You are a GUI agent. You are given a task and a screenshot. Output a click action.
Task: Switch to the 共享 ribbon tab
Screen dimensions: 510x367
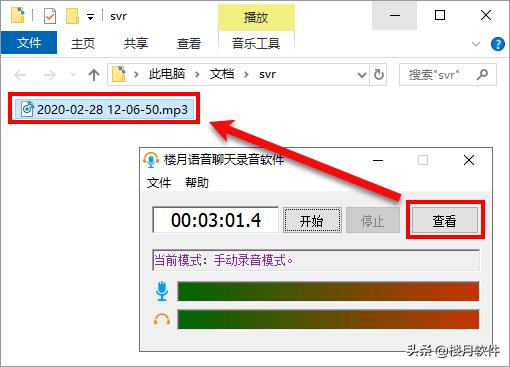coord(136,43)
